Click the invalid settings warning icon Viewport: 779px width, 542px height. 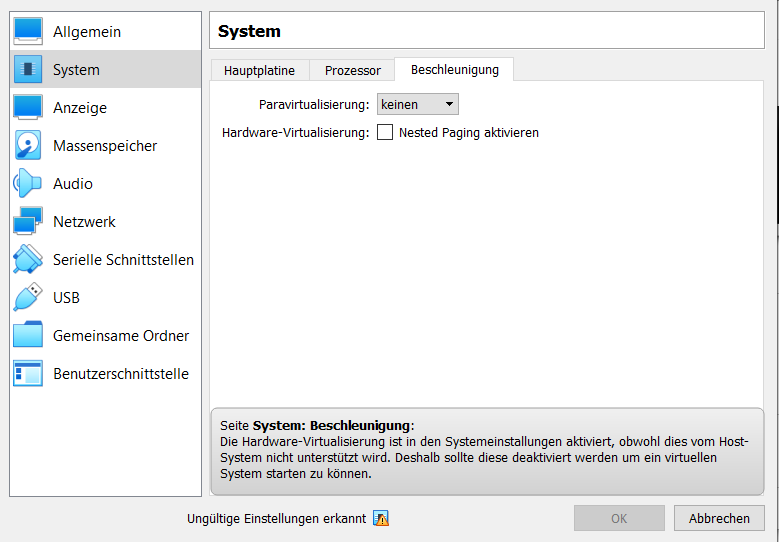coord(381,518)
